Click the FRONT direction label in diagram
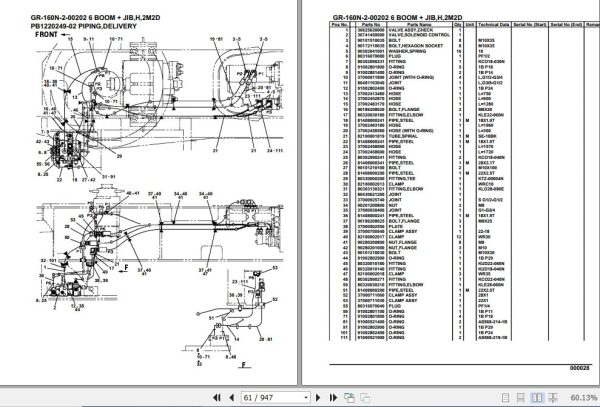Viewport: 600px width, 407px height. pos(46,34)
